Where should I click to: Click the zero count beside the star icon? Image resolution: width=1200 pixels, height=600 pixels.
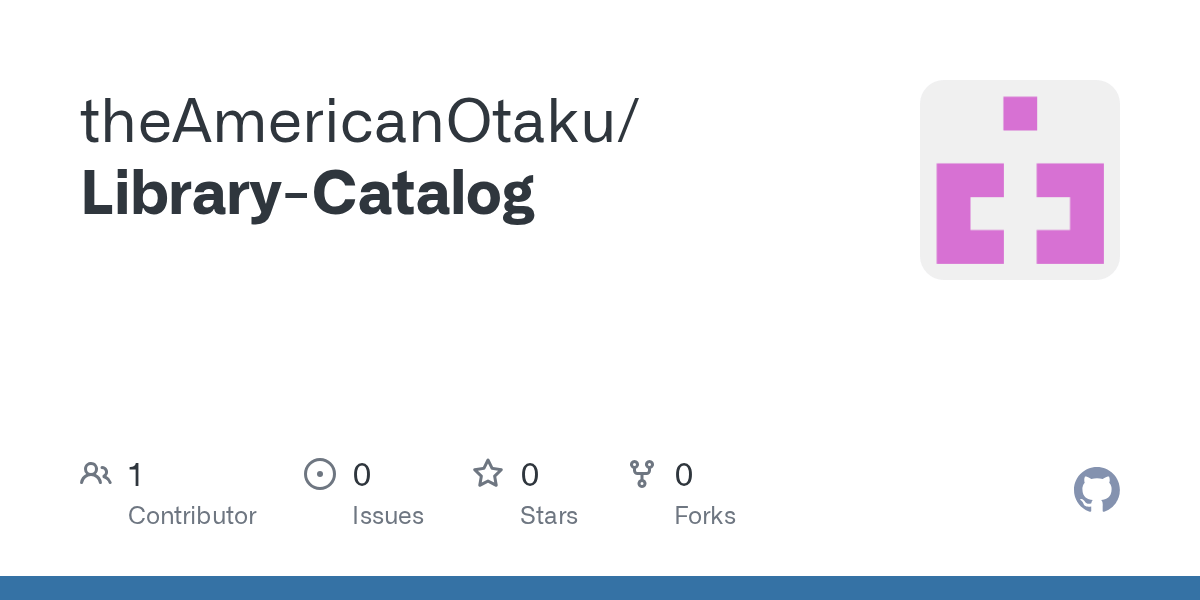coord(530,474)
